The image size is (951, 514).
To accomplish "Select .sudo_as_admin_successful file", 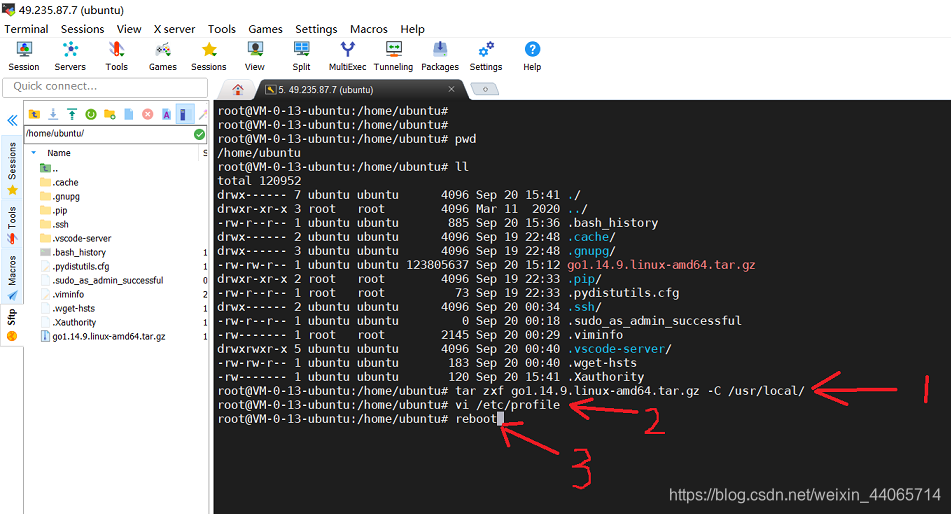I will tap(101, 280).
